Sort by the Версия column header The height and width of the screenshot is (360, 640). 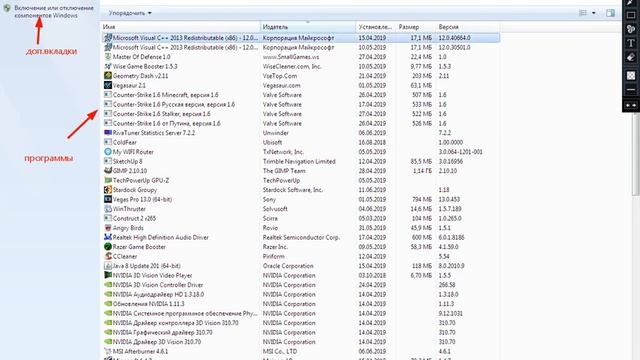(468, 27)
